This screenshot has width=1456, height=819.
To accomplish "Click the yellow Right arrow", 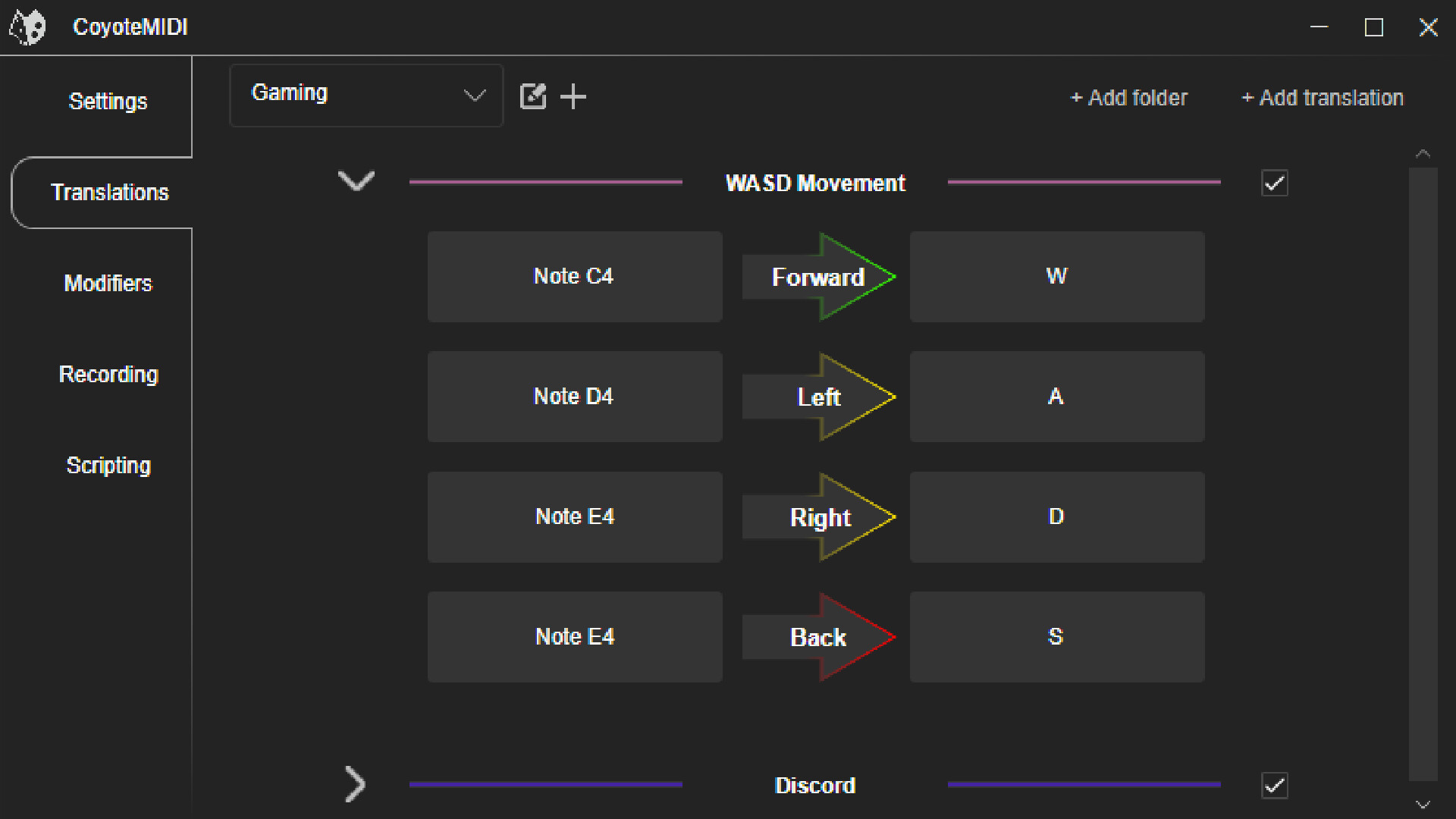I will tap(819, 517).
